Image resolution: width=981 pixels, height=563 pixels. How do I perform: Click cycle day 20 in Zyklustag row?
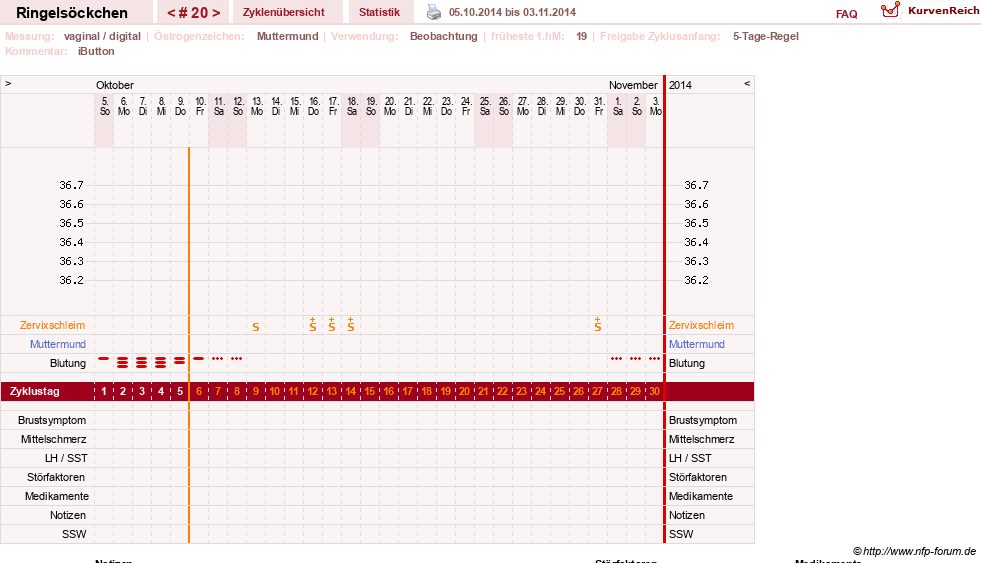(x=464, y=392)
